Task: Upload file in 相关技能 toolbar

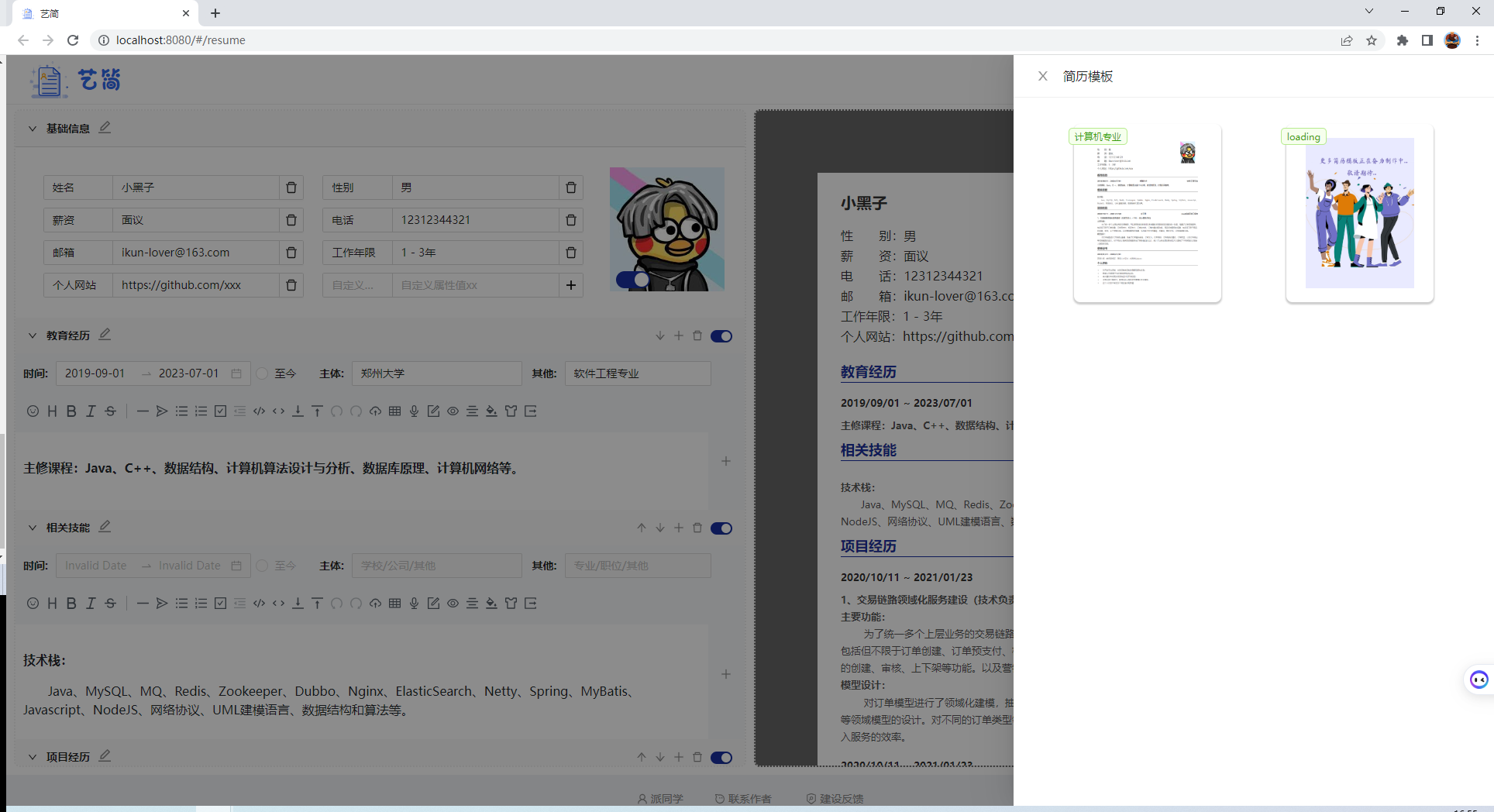Action: pyautogui.click(x=375, y=604)
